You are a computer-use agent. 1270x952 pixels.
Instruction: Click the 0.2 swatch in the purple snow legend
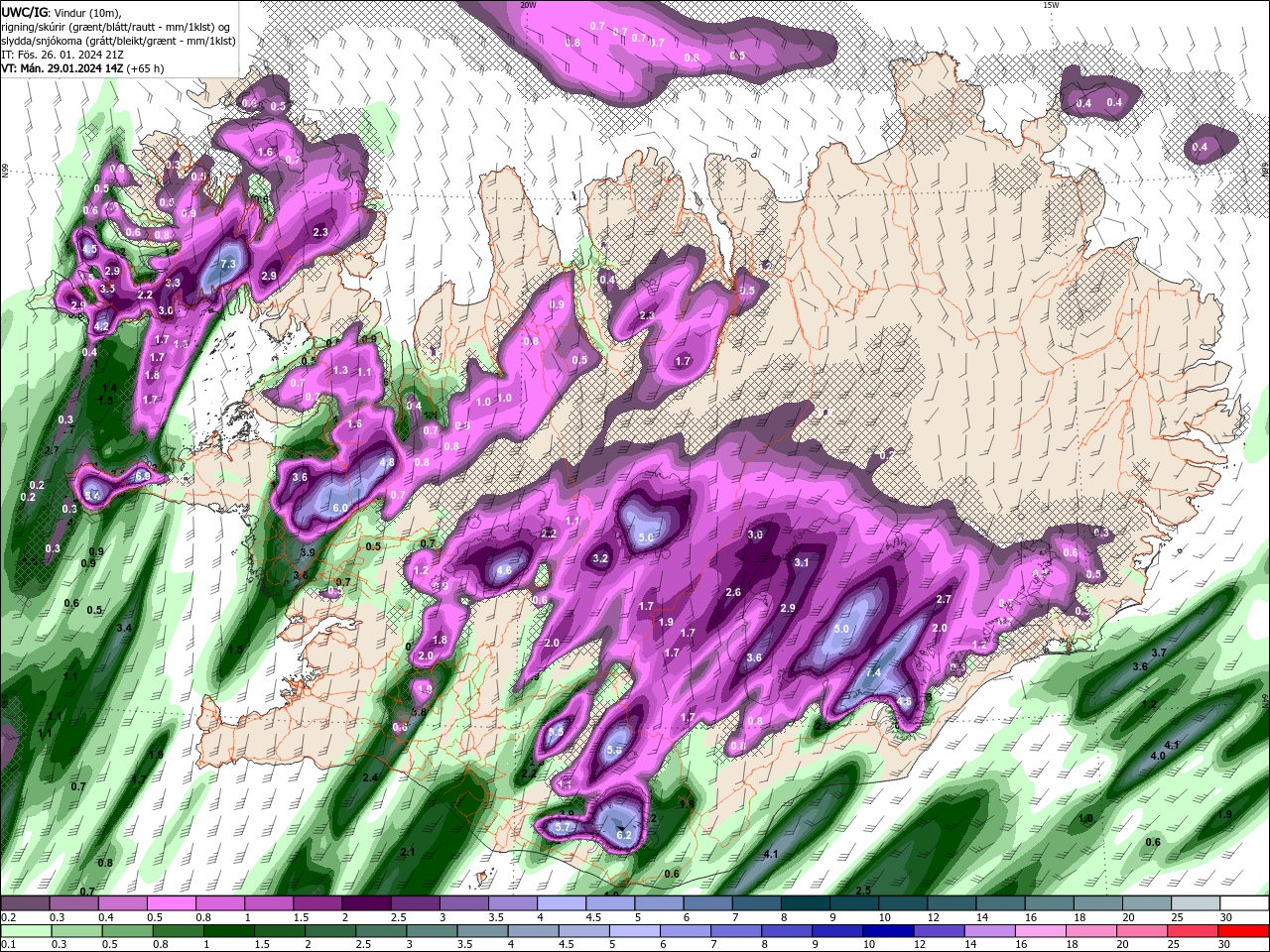(25, 903)
